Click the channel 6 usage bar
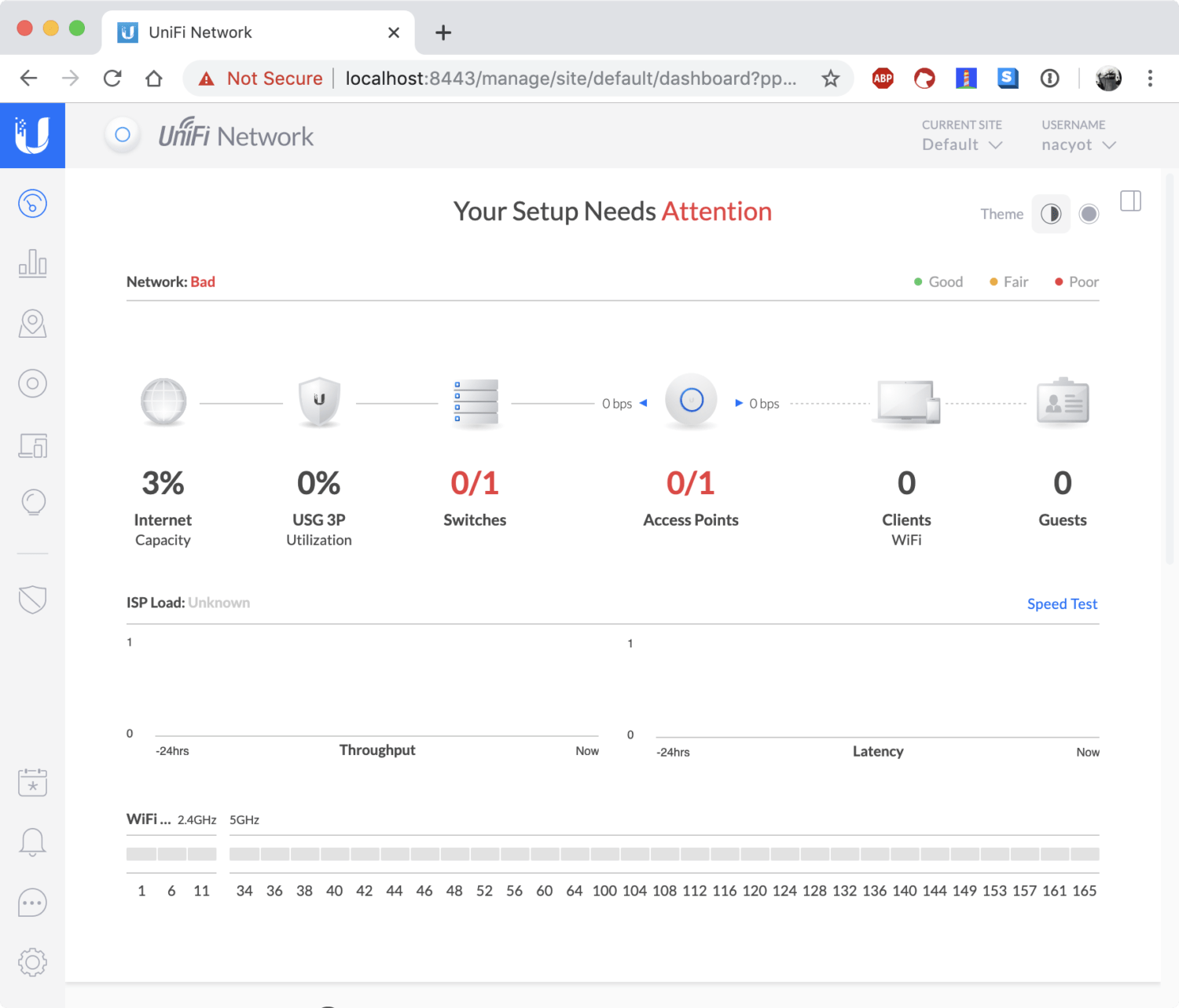The width and height of the screenshot is (1179, 1008). 171,854
